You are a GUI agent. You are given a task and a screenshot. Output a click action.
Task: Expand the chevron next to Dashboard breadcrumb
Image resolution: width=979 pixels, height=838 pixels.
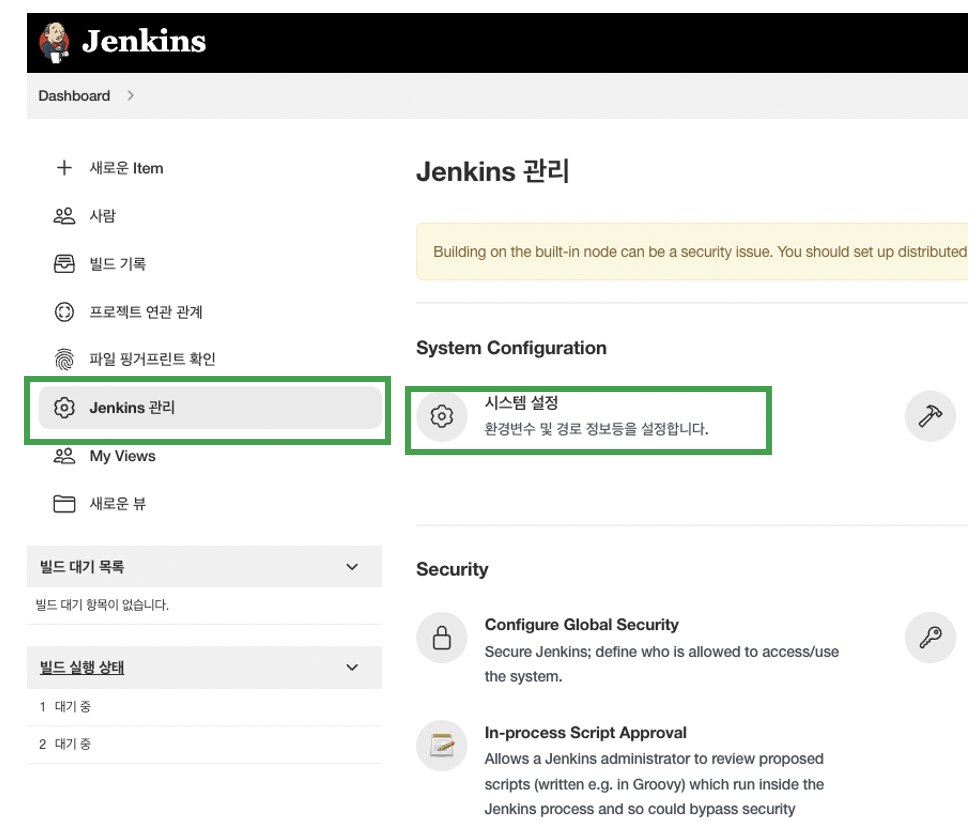130,96
